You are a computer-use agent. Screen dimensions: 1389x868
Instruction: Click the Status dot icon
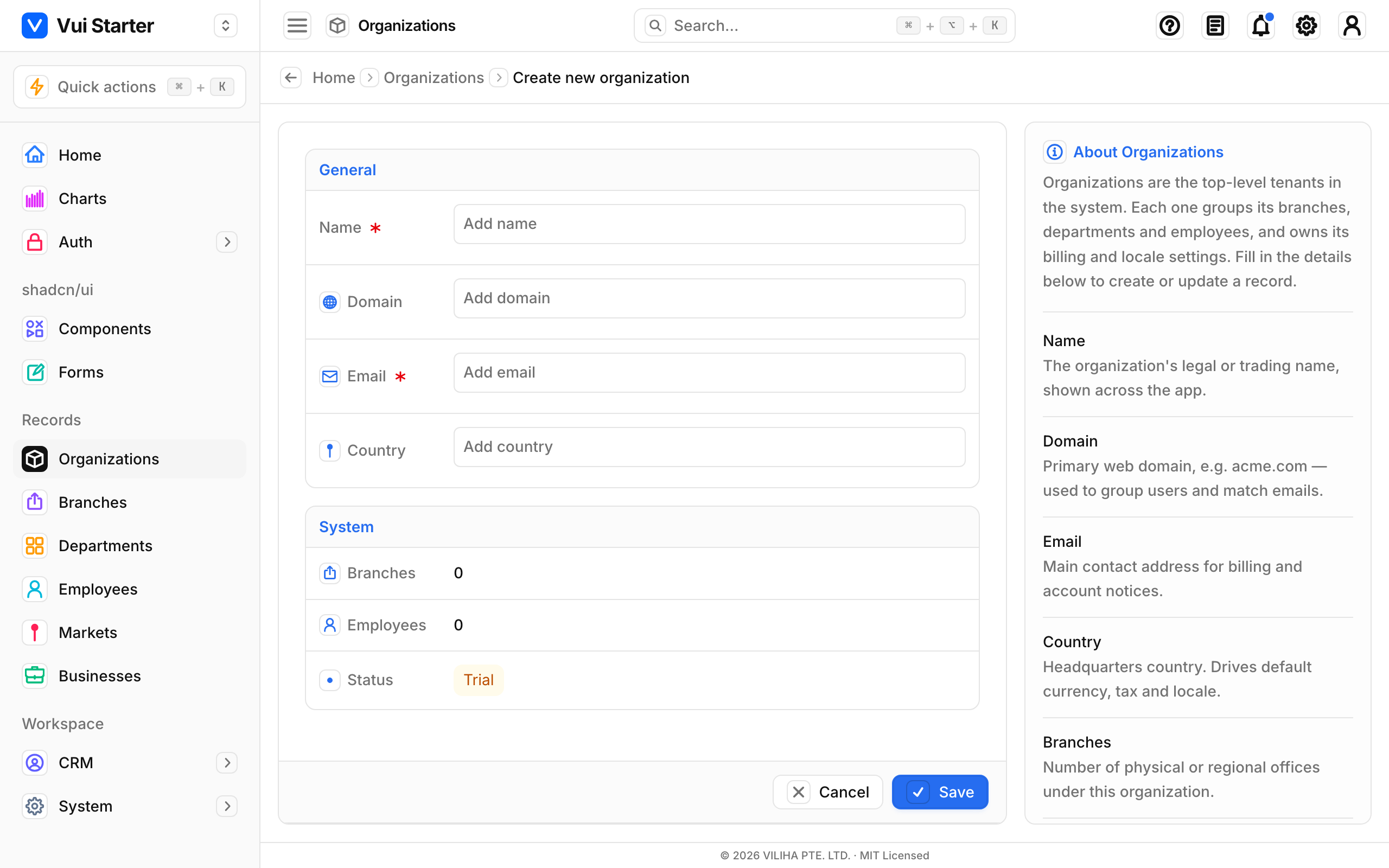(x=329, y=680)
